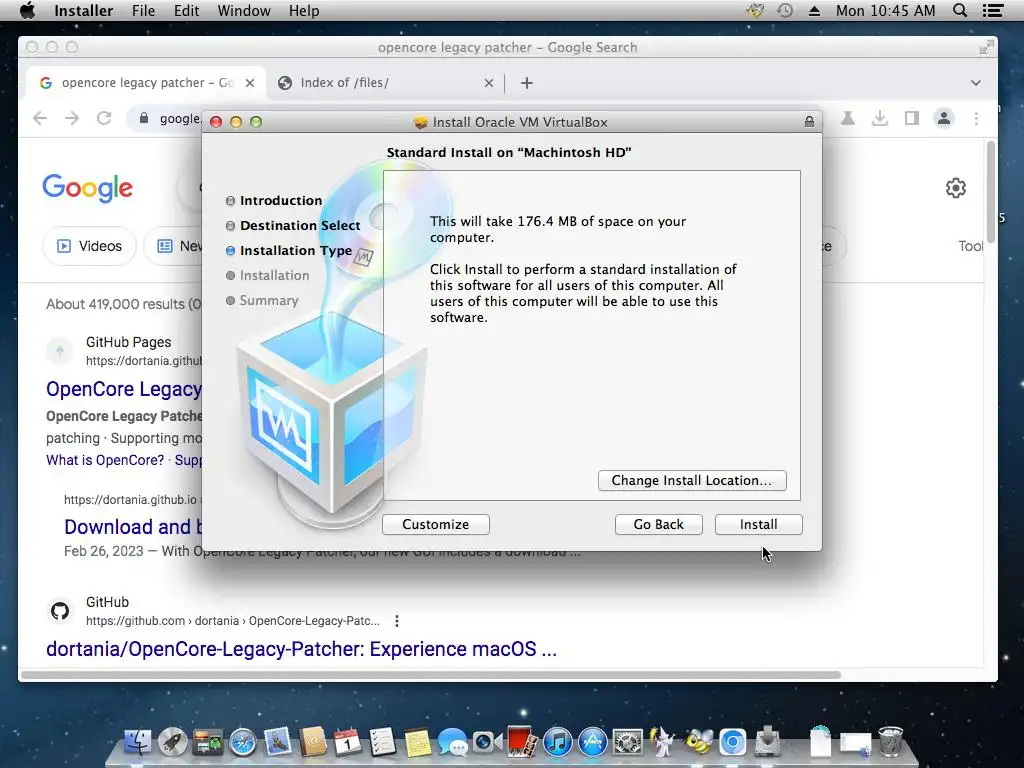Click the eject icon in menu bar
The height and width of the screenshot is (768, 1024).
(814, 10)
